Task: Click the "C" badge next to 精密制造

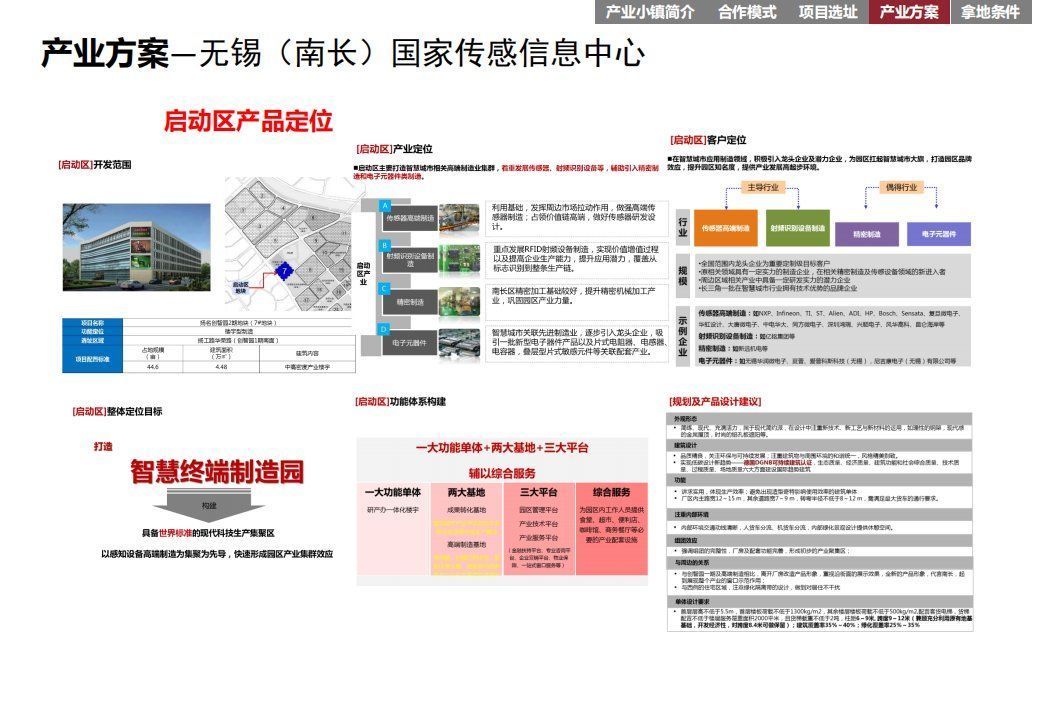Action: click(x=383, y=288)
